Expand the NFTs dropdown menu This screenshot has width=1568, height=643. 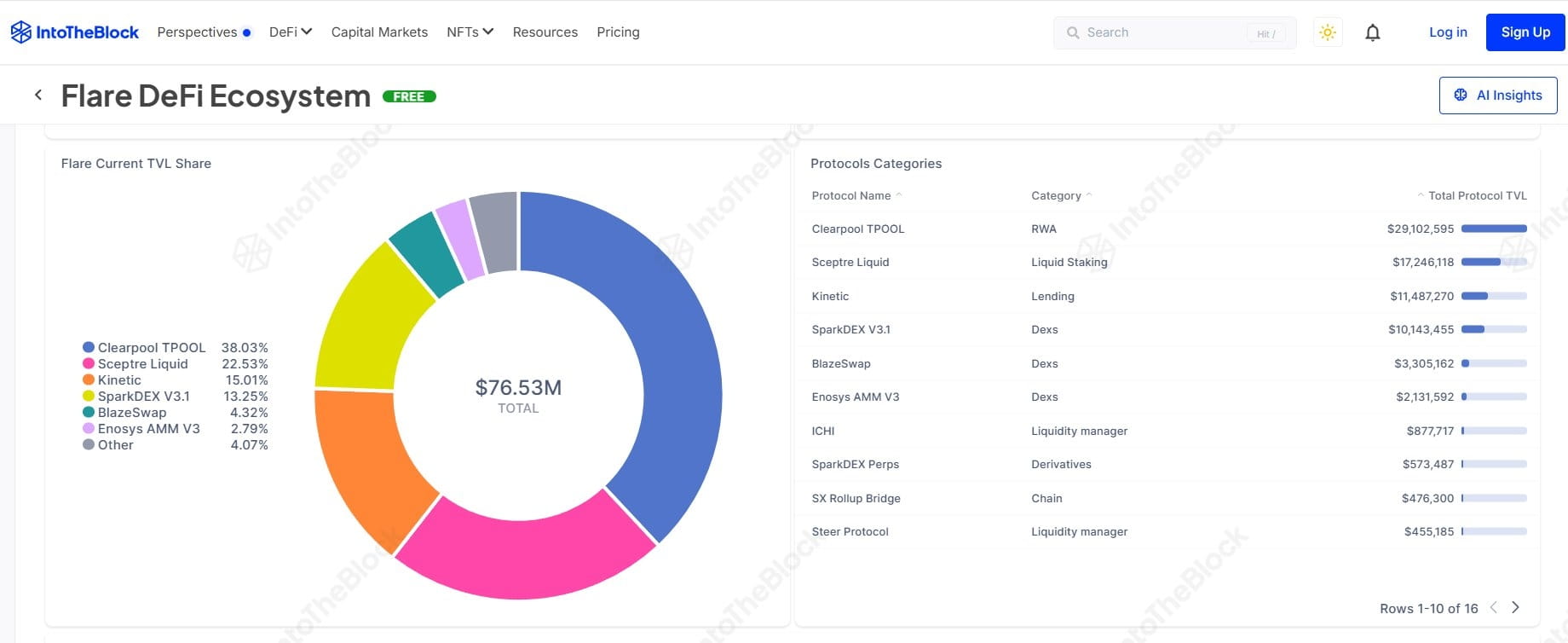(x=470, y=32)
